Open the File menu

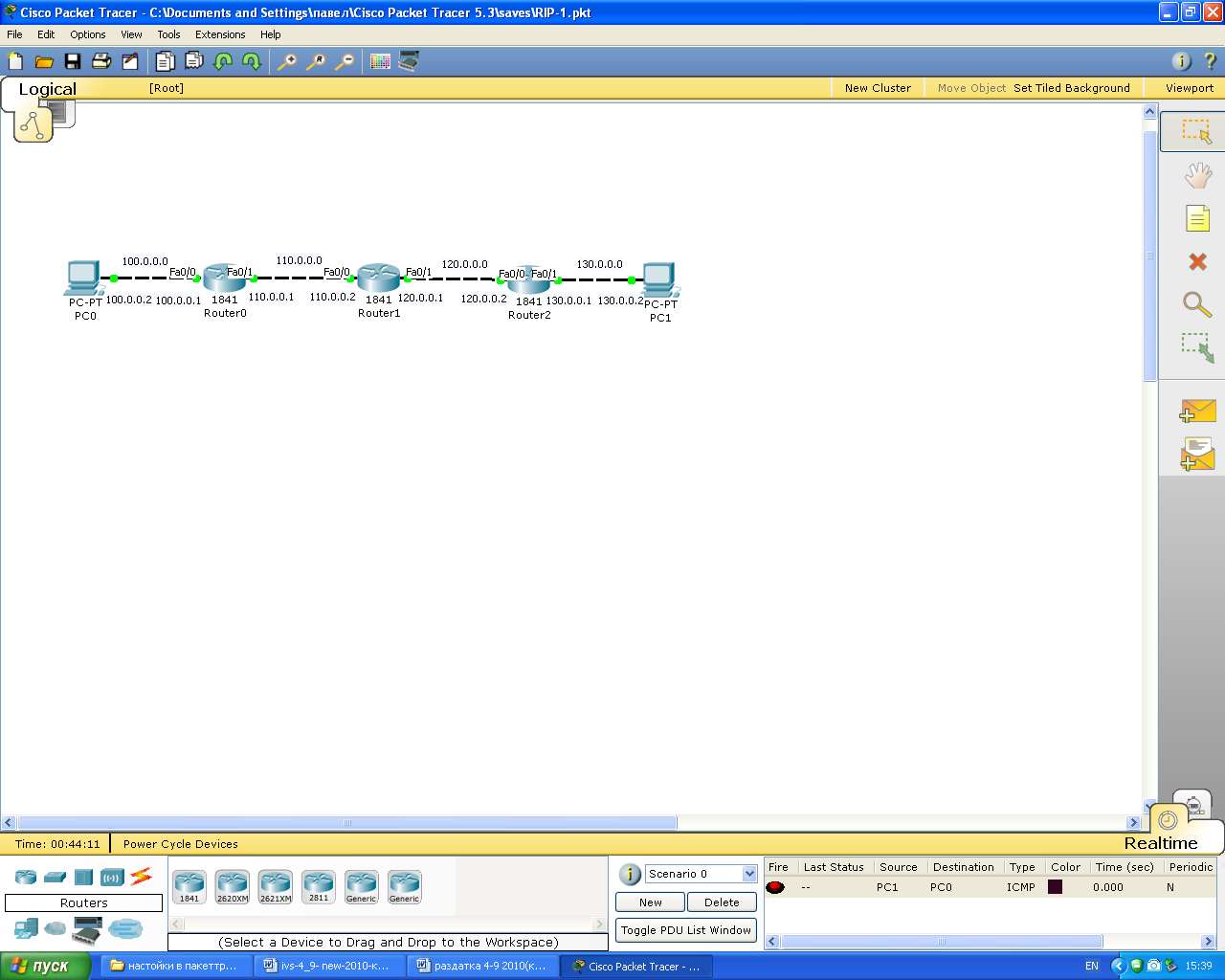click(14, 34)
